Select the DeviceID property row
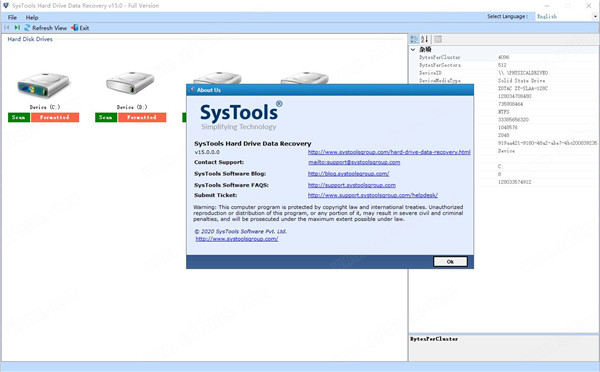The width and height of the screenshot is (600, 372). [x=504, y=73]
